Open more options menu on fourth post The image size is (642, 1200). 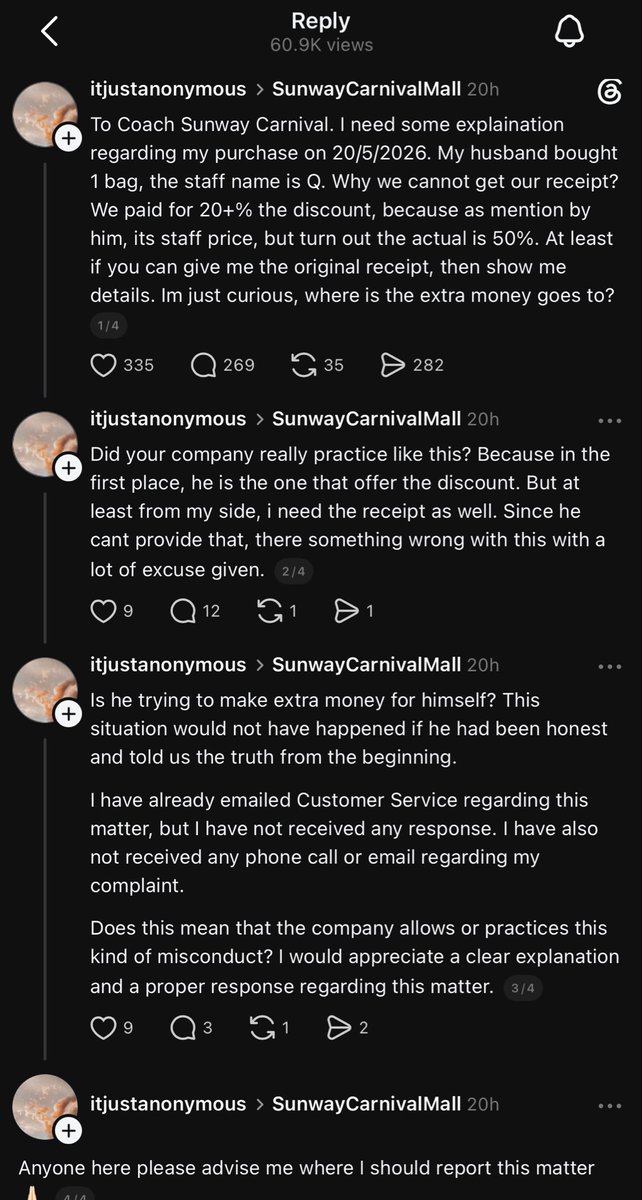point(609,1105)
